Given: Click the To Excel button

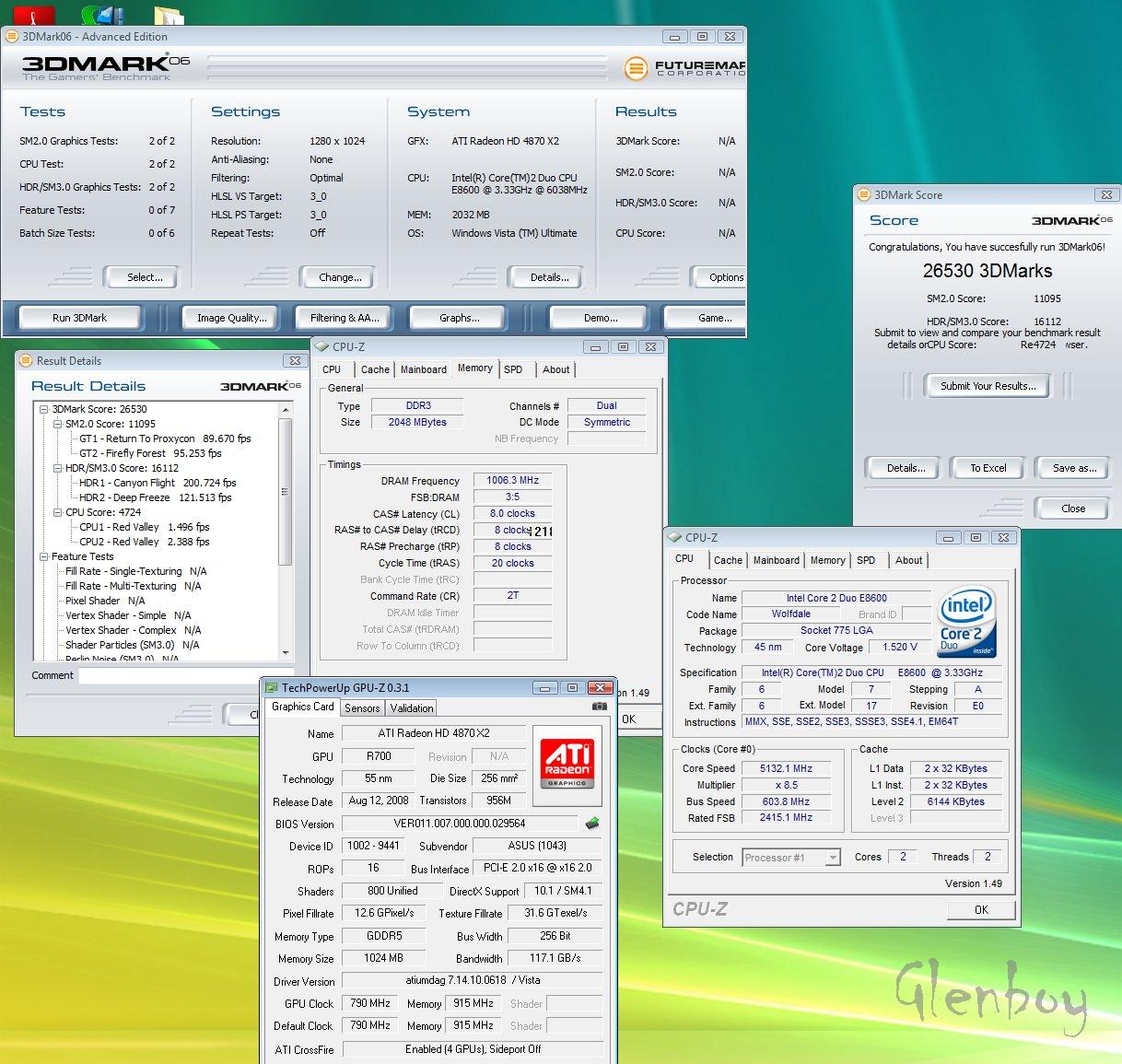Looking at the screenshot, I should (988, 468).
